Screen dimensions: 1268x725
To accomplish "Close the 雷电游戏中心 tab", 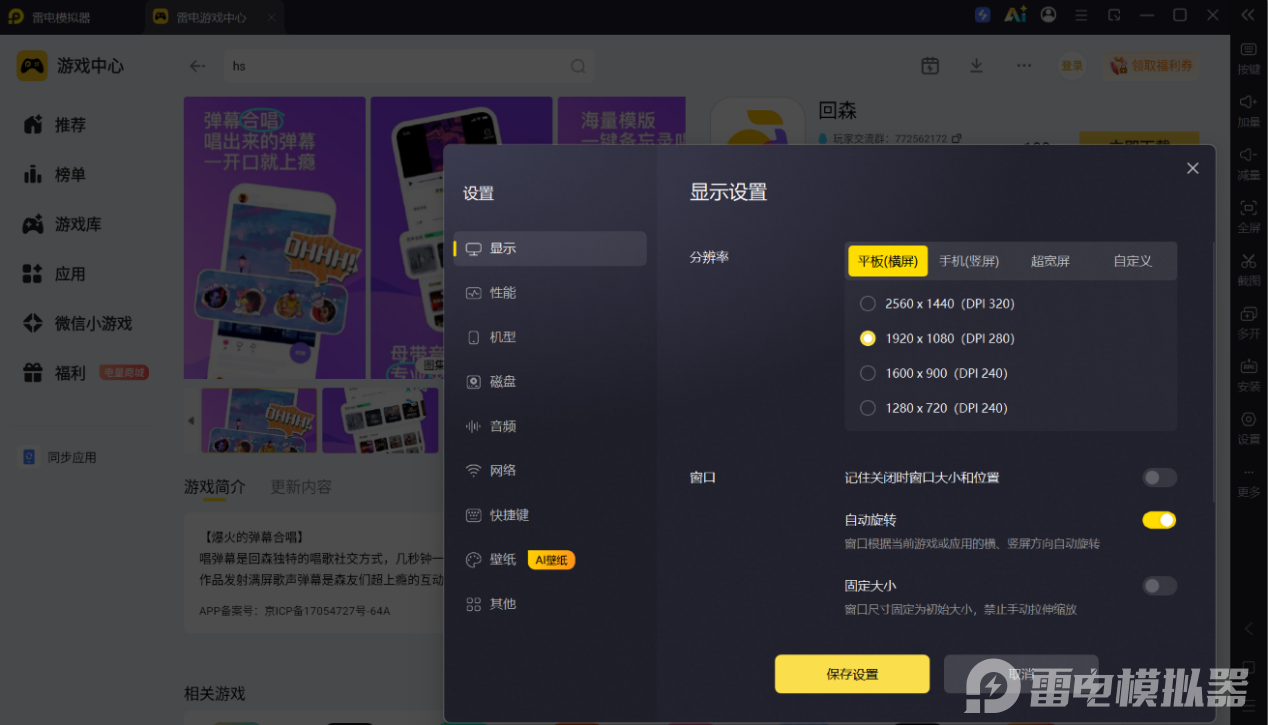I will [x=272, y=17].
